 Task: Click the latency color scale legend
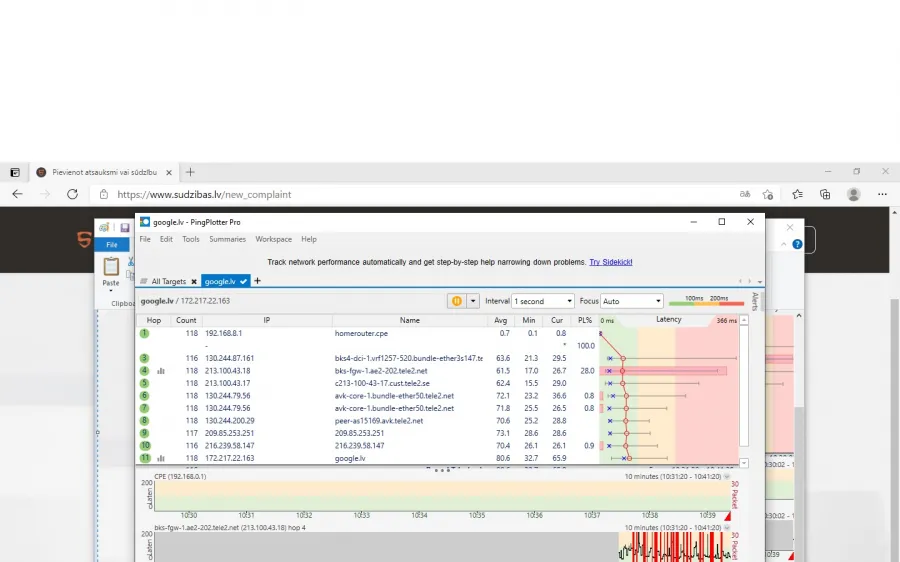(707, 301)
